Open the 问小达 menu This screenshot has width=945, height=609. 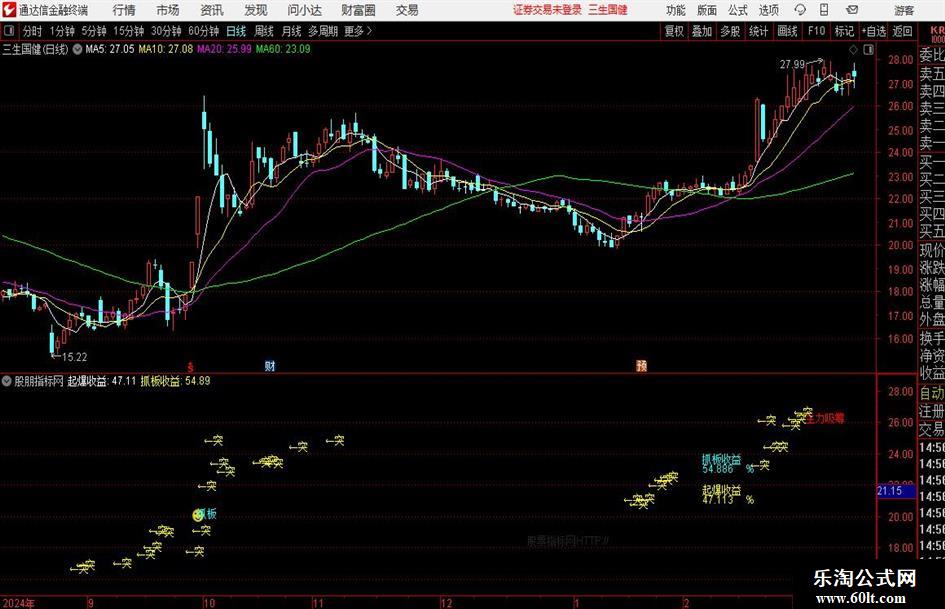click(x=304, y=10)
